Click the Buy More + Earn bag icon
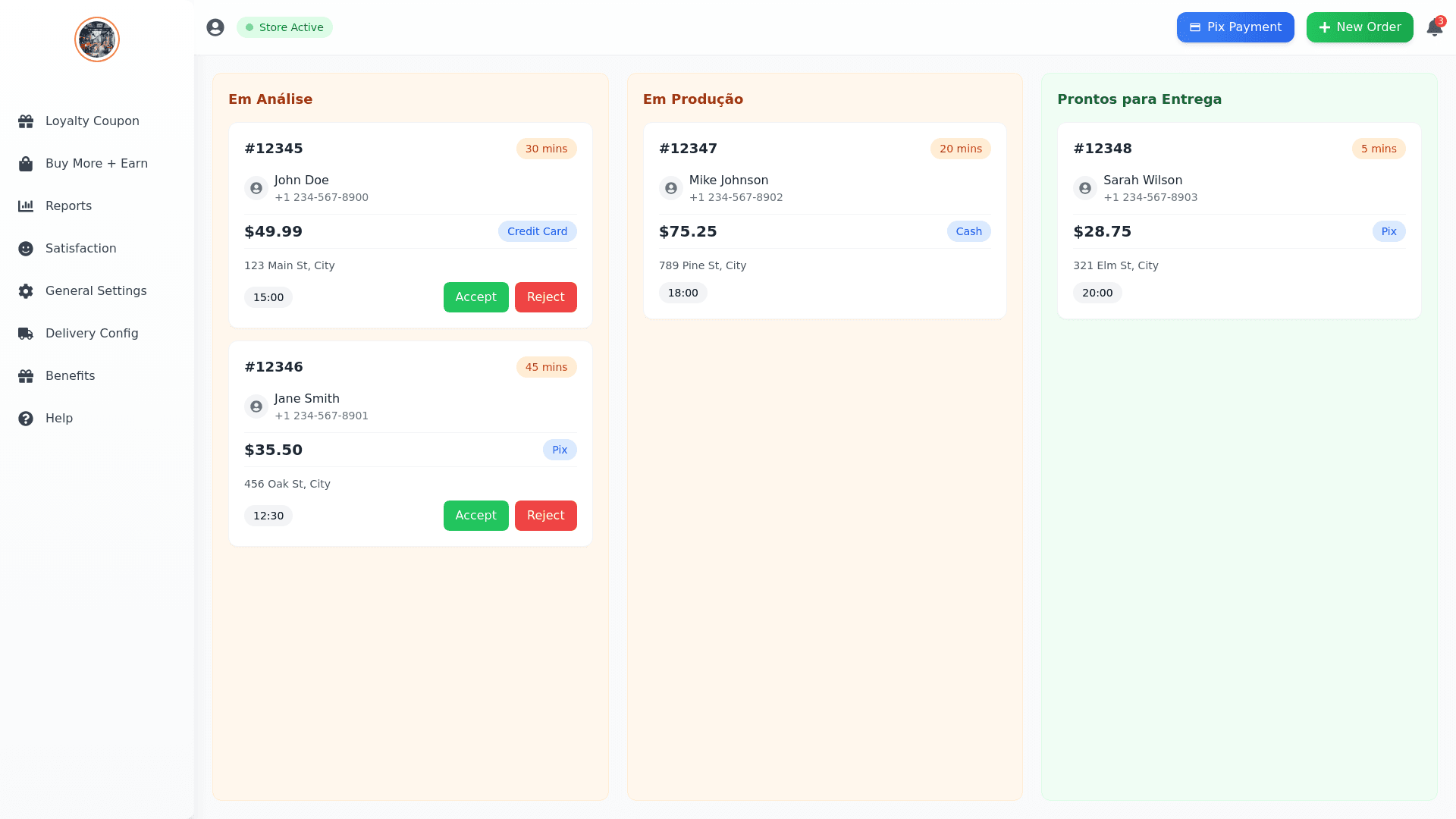This screenshot has width=1456, height=819. click(26, 164)
